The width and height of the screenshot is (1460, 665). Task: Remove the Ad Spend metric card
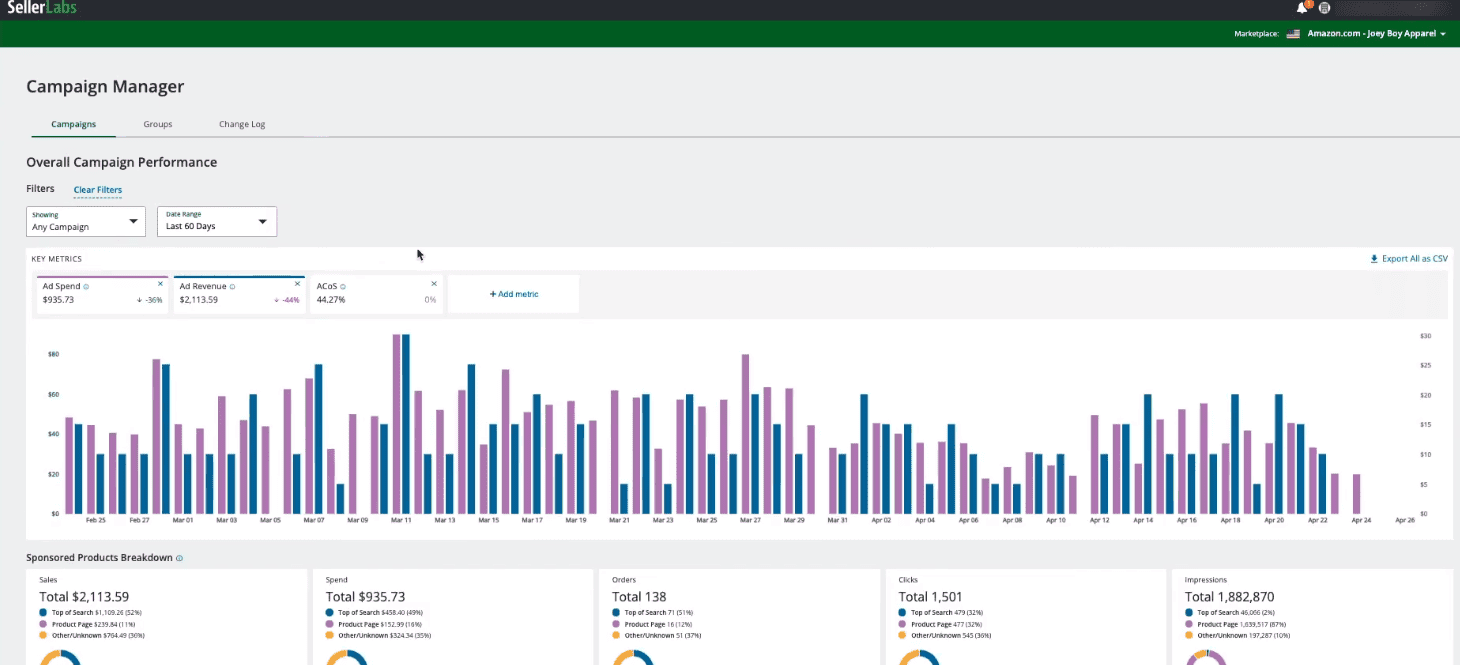coord(160,284)
